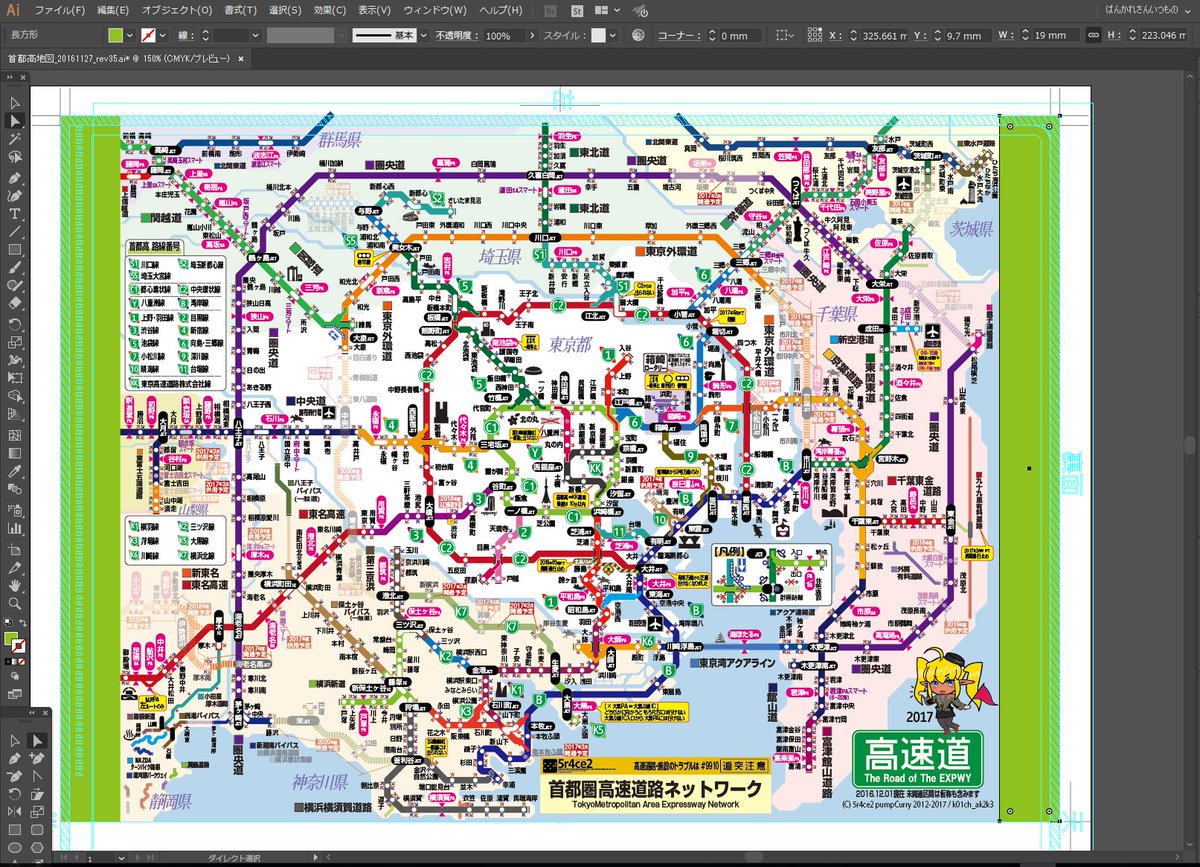The height and width of the screenshot is (867, 1200).
Task: Select the Free Transform tool
Action: pyautogui.click(x=15, y=378)
